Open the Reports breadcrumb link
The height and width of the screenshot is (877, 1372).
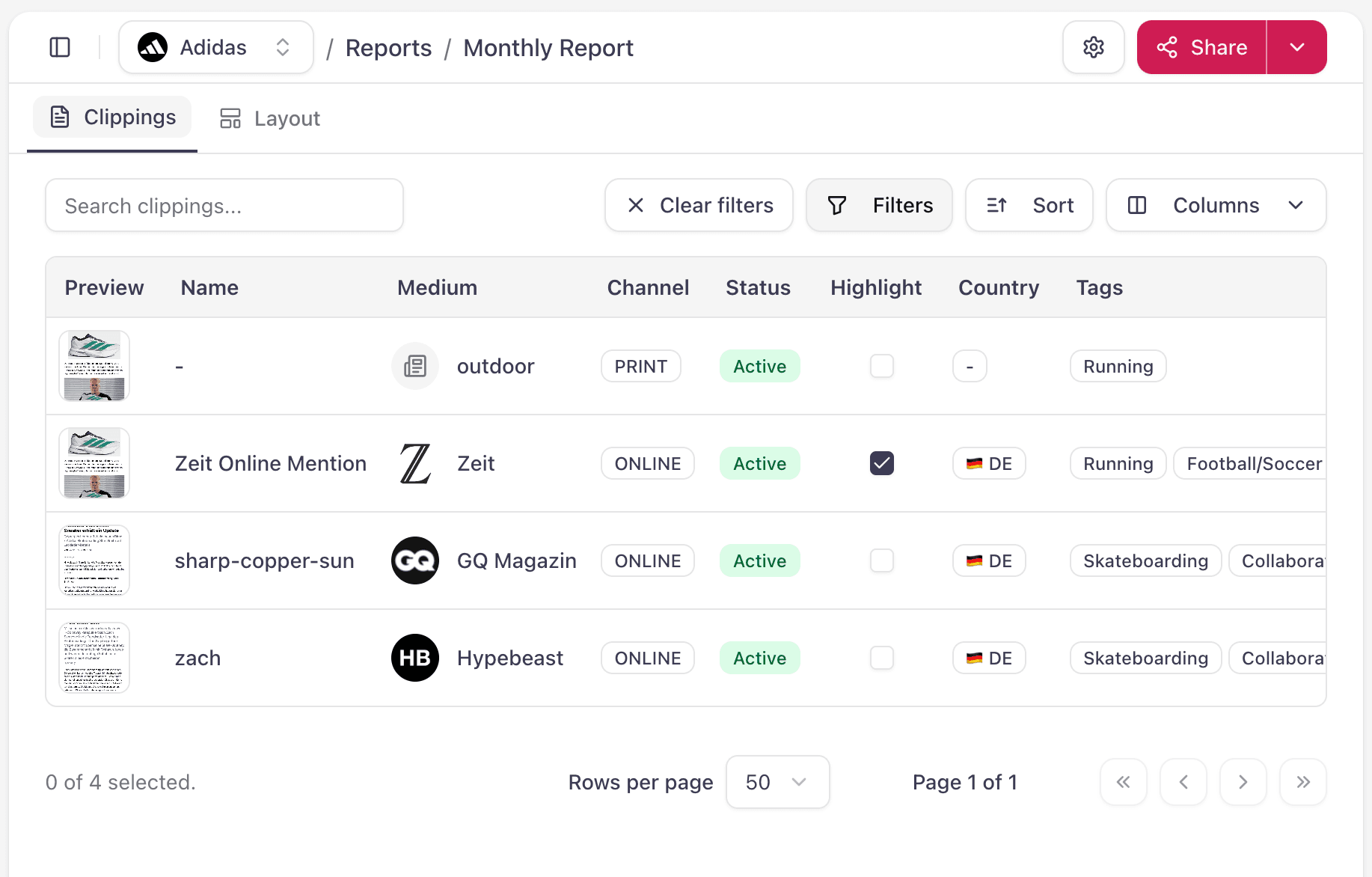pyautogui.click(x=388, y=48)
